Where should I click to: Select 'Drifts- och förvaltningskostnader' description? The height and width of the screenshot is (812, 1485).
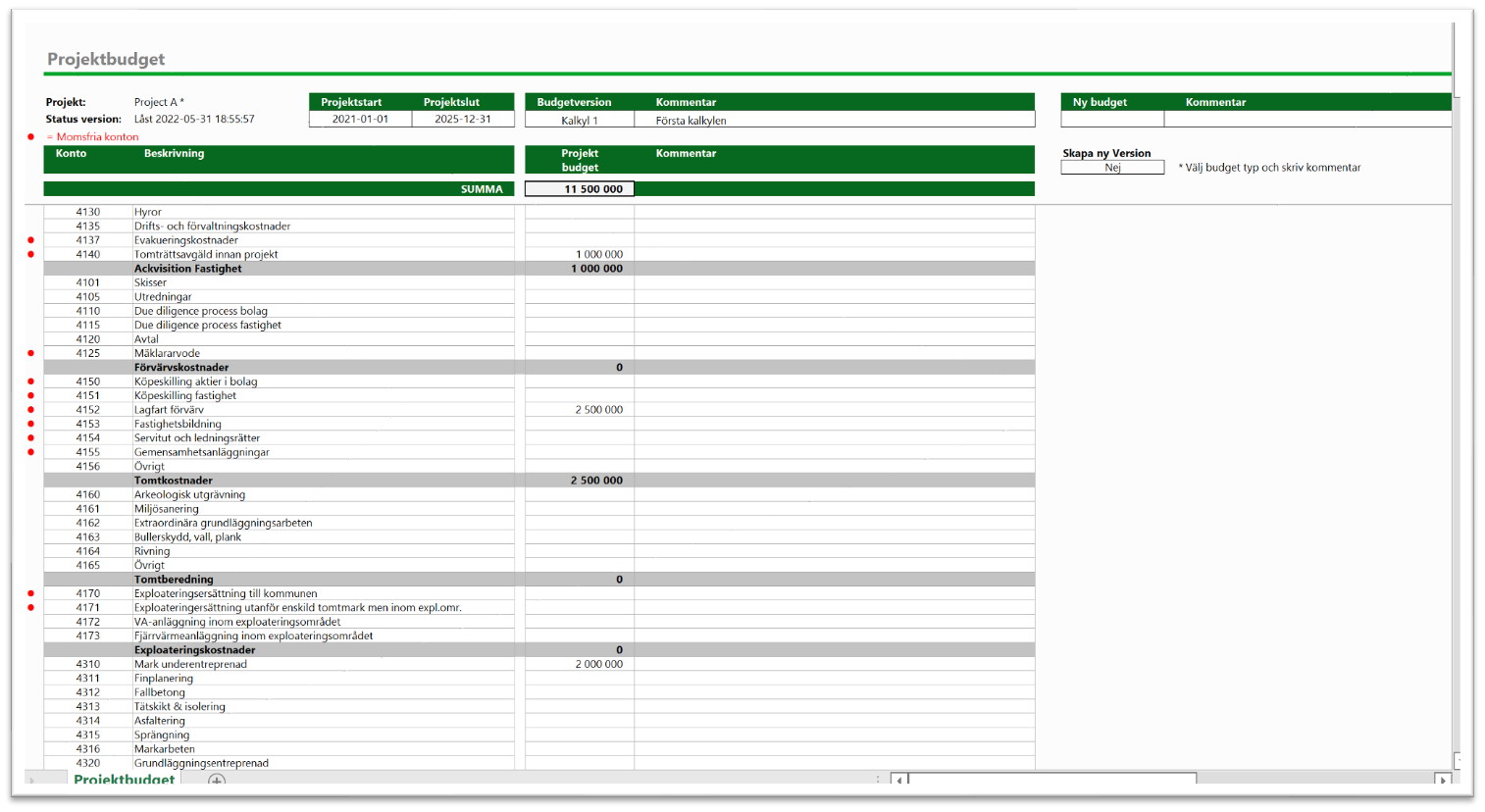[x=324, y=227]
